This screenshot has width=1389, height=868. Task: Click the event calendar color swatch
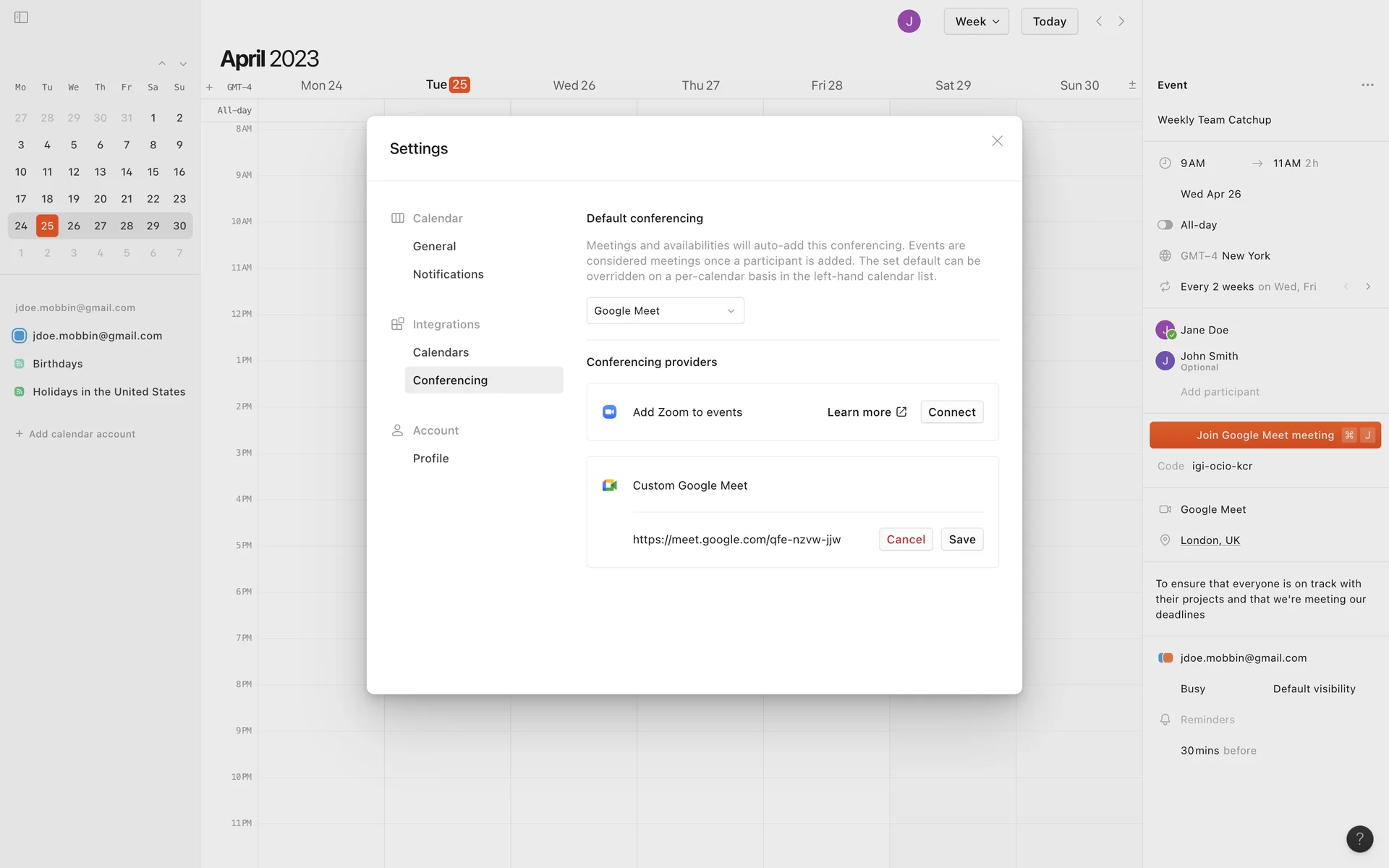(1165, 658)
